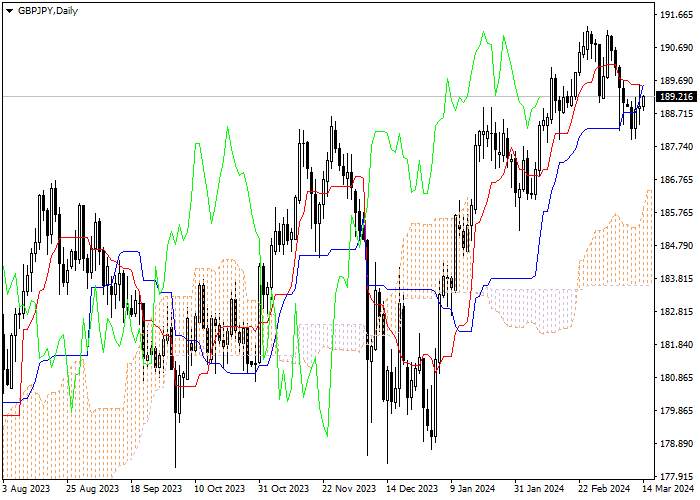
Task: Click the 31 Jan 2024 date label
Action: 539,488
